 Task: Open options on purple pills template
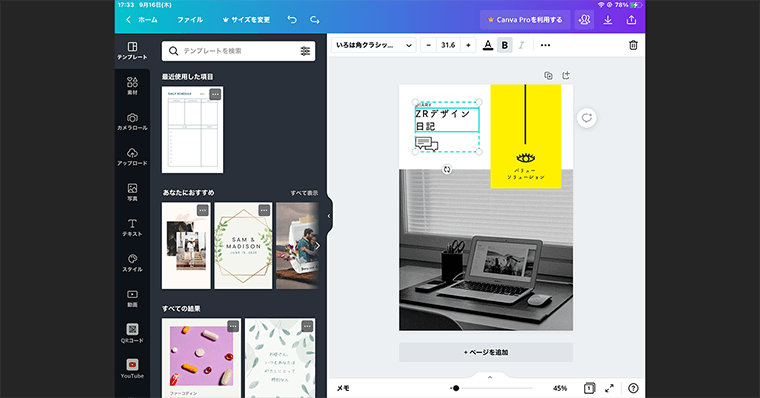point(233,326)
